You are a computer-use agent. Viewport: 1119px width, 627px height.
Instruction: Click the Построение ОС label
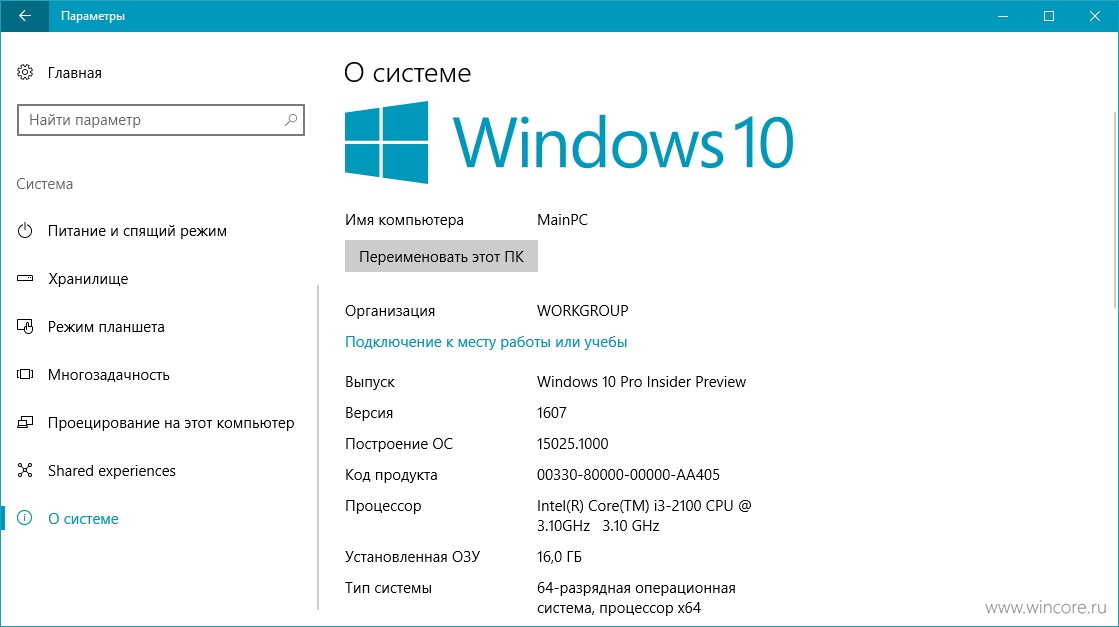tap(398, 444)
